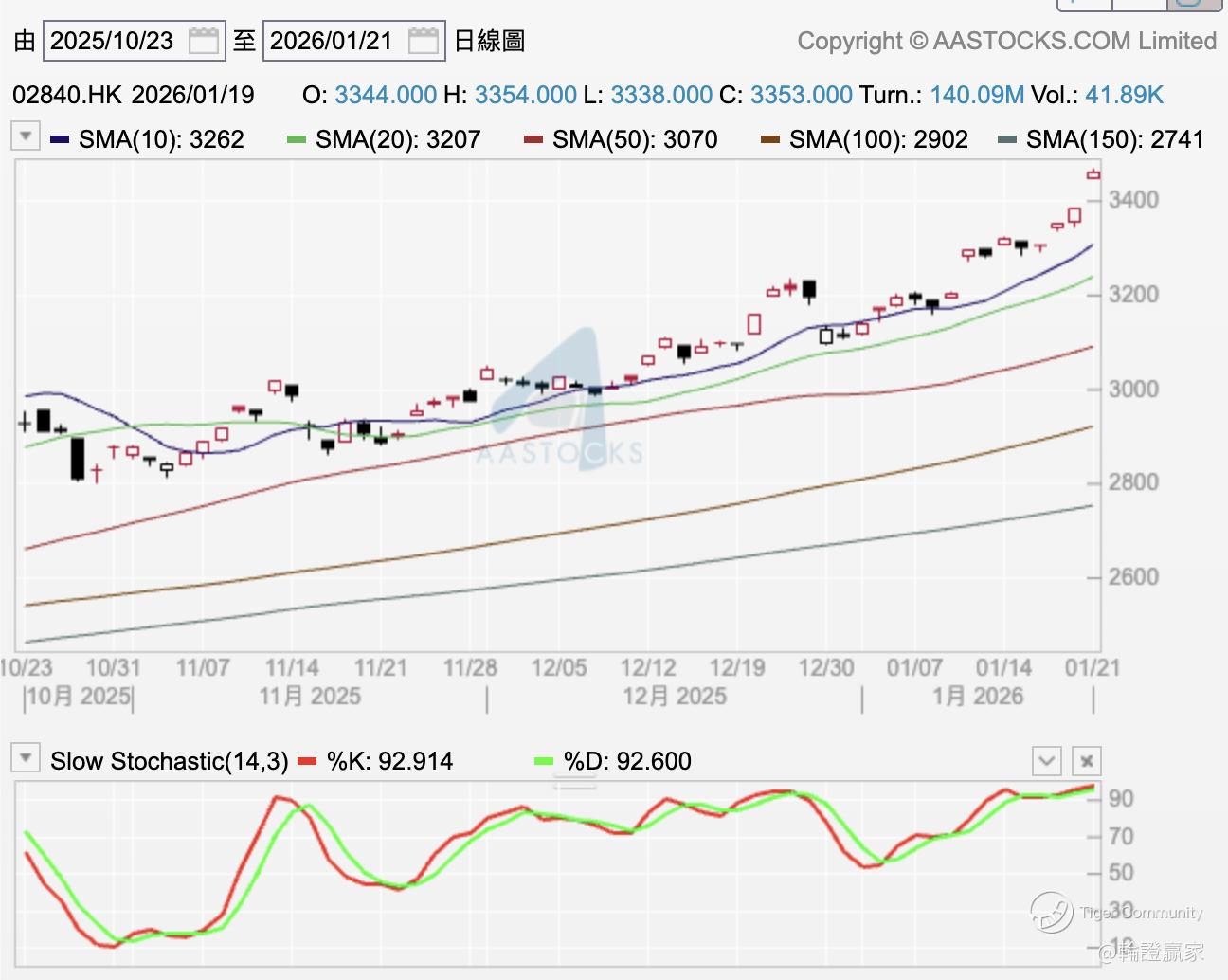
Task: Open the end date calendar picker icon
Action: pyautogui.click(x=424, y=41)
